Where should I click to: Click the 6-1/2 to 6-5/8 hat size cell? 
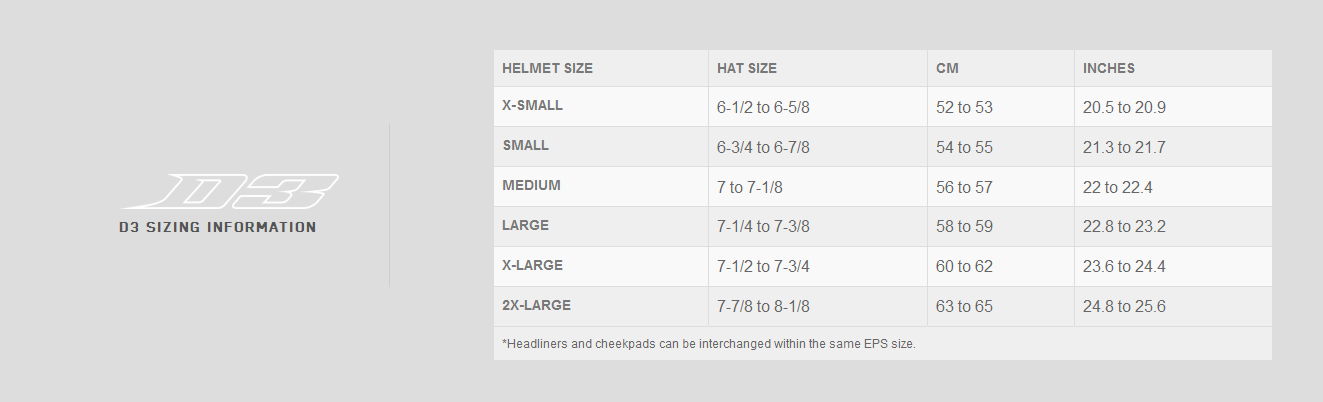[x=763, y=107]
